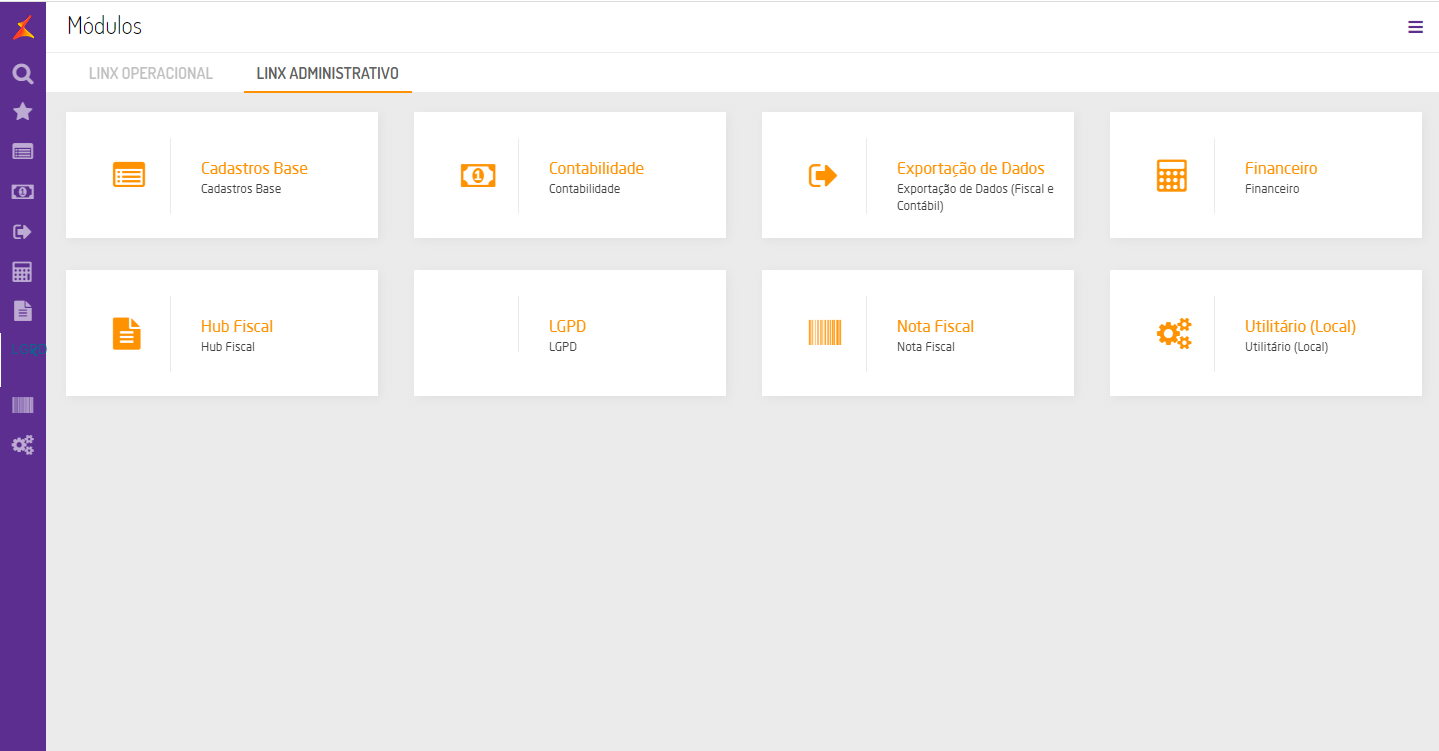Click the black 'Nota Fiscal' subtitle text
1439x751 pixels.
point(926,347)
